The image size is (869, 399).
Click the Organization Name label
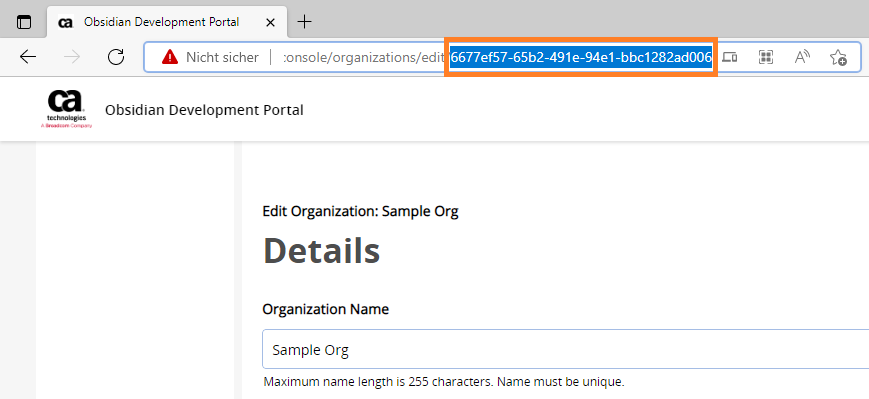click(326, 309)
